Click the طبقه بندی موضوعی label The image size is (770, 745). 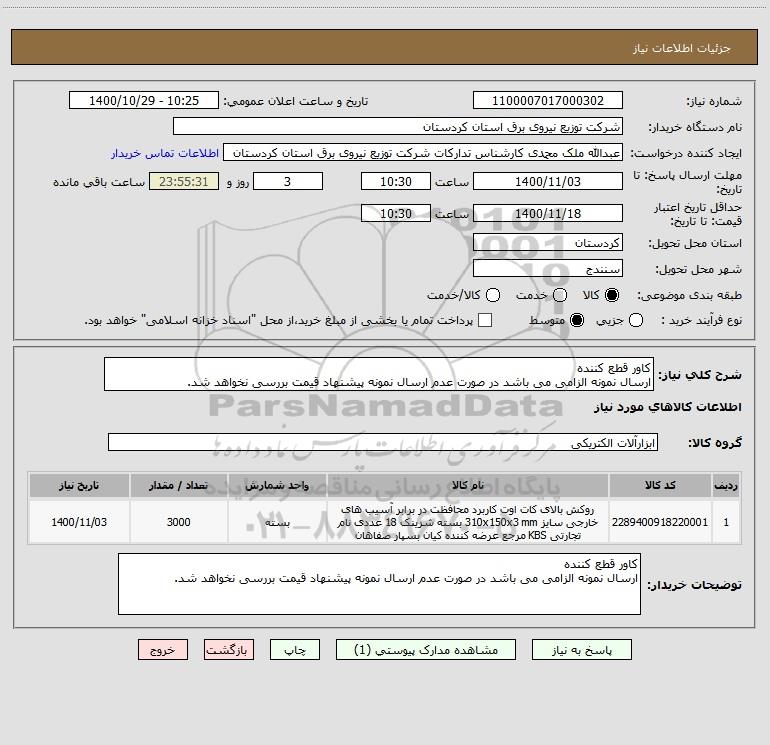coord(689,295)
